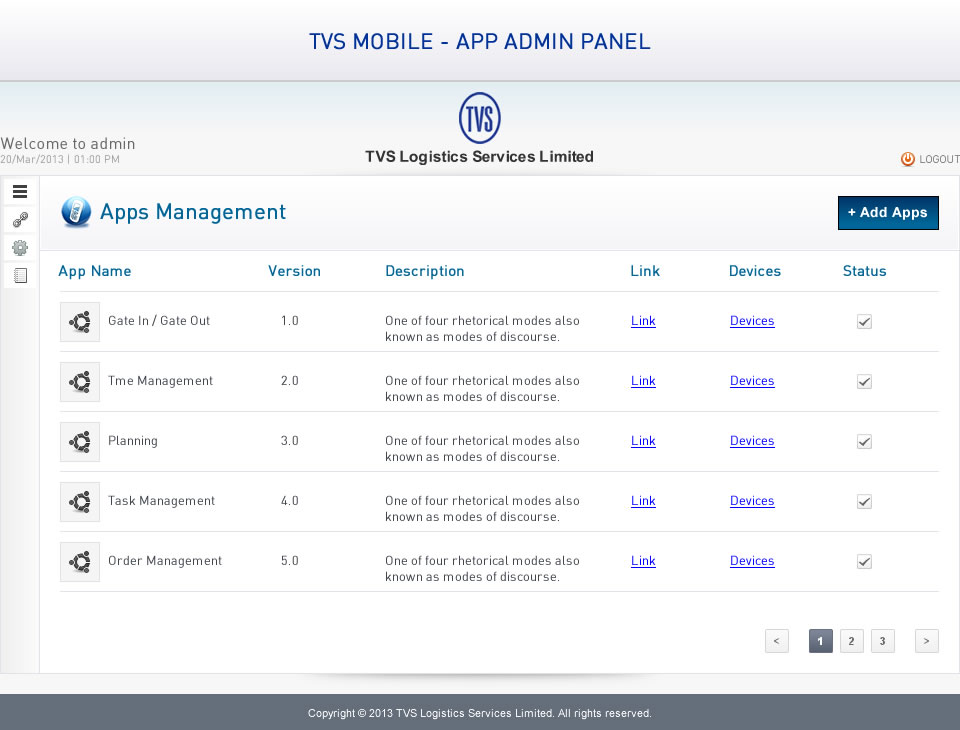
Task: Select page 1 in pagination
Action: point(820,641)
